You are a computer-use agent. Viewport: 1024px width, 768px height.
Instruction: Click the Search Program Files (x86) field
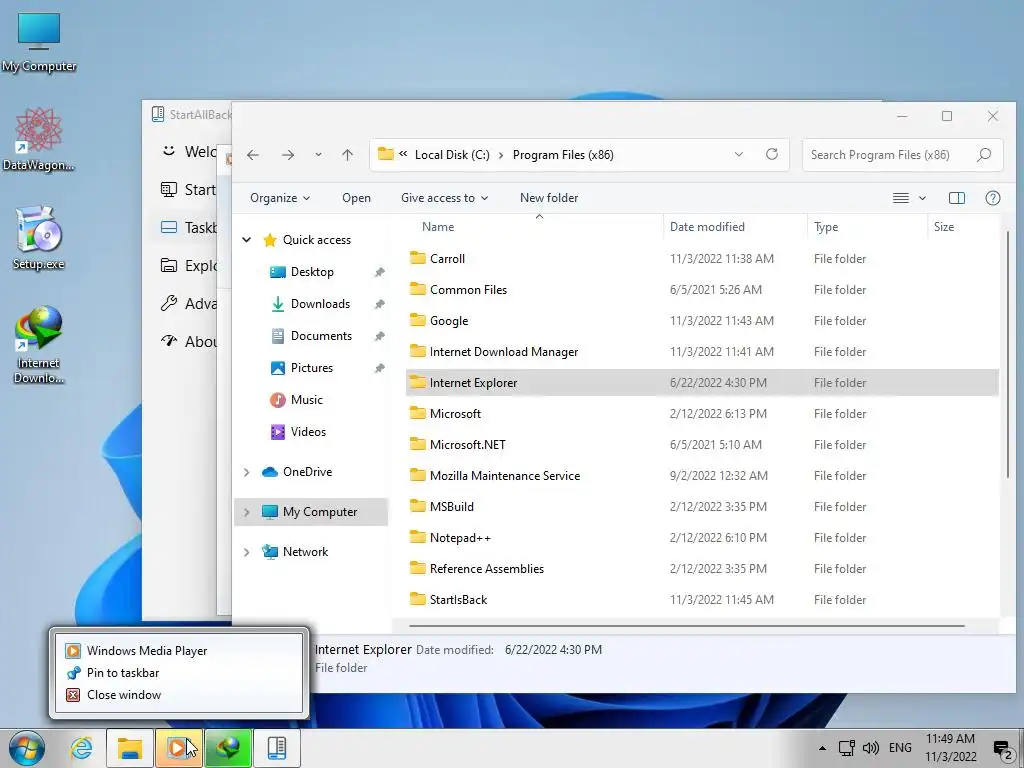[903, 155]
